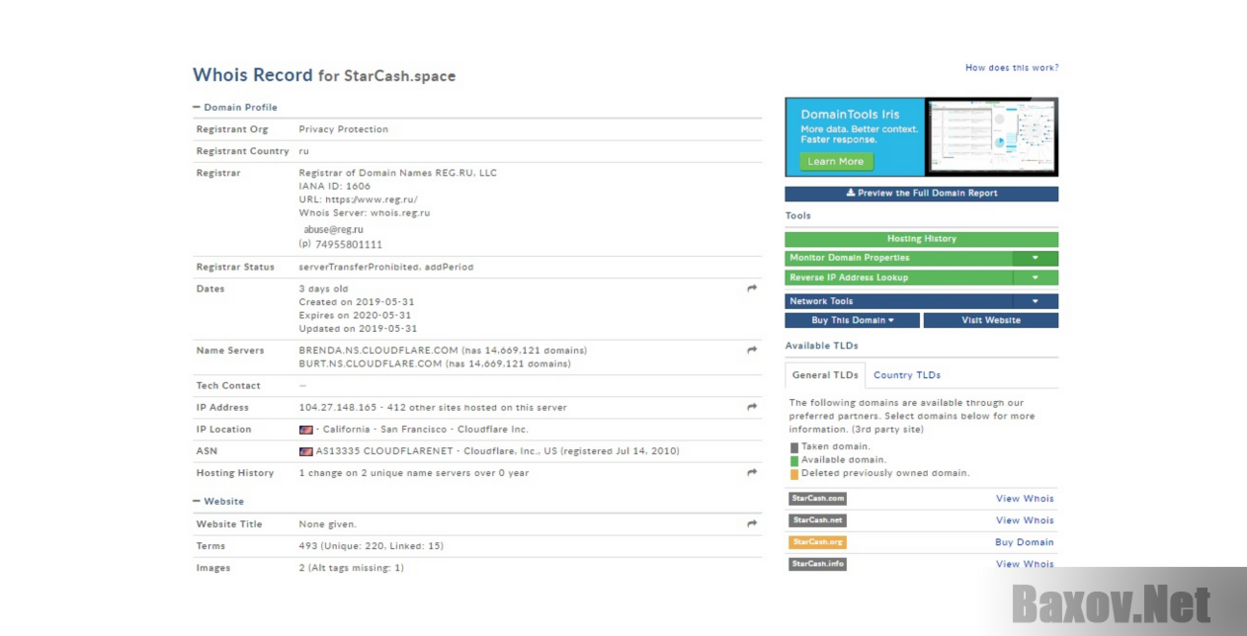
Task: Click View Whois link for StarCash.net
Action: tap(1025, 521)
